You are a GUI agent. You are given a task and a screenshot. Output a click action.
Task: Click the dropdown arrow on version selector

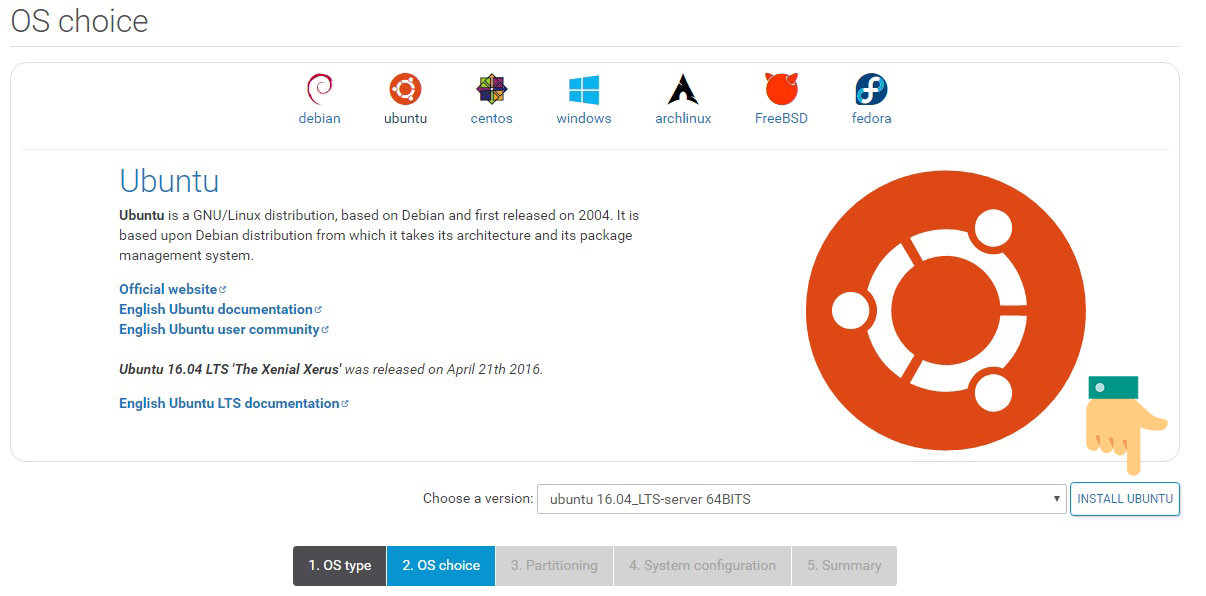tap(1056, 499)
